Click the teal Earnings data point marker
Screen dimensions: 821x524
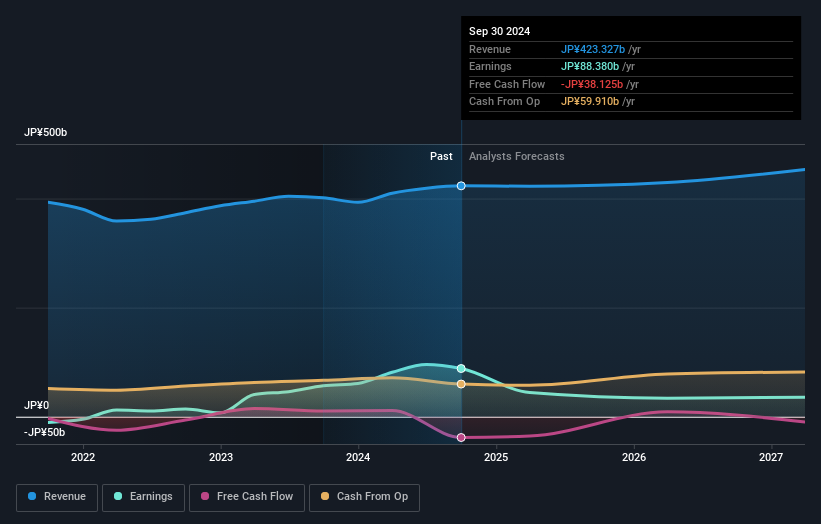tap(461, 369)
